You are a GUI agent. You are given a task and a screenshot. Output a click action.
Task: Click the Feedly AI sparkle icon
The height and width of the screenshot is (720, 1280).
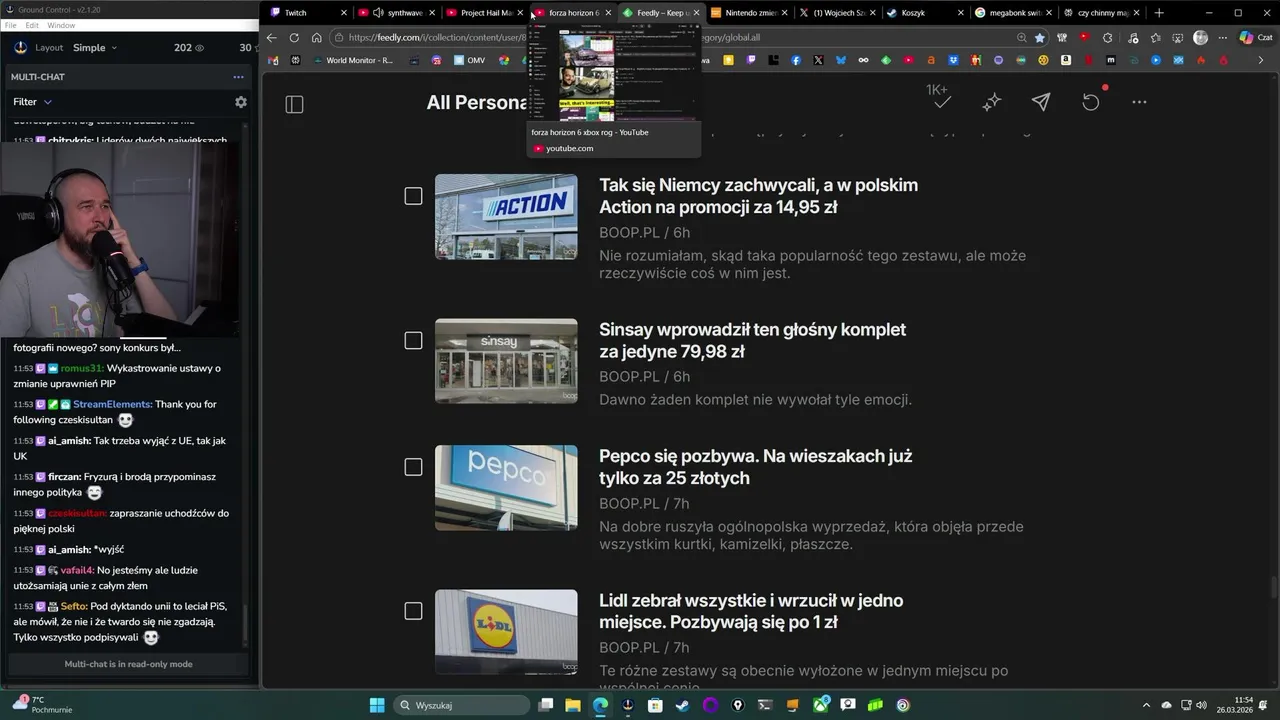(991, 102)
